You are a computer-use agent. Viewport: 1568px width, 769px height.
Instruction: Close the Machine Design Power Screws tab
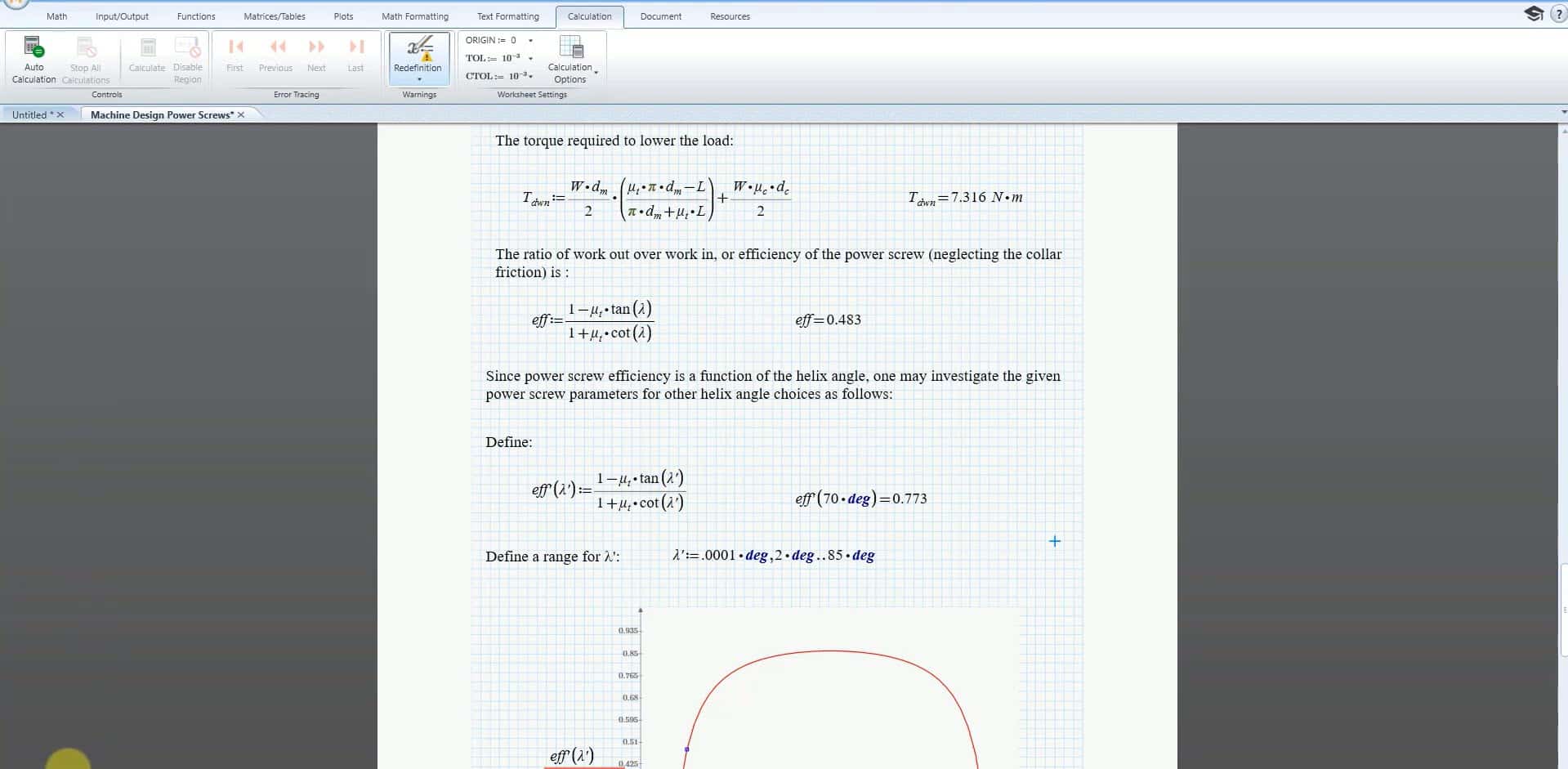point(241,115)
